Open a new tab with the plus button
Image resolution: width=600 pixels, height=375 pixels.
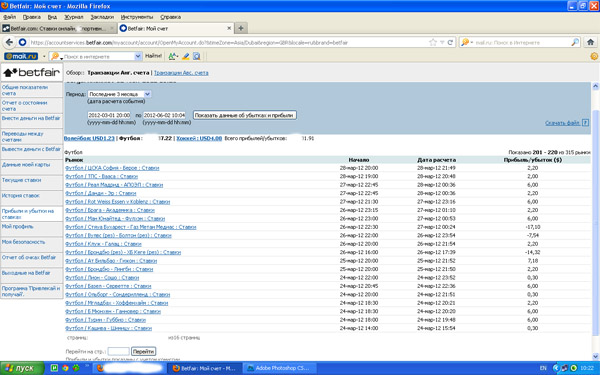(241, 28)
